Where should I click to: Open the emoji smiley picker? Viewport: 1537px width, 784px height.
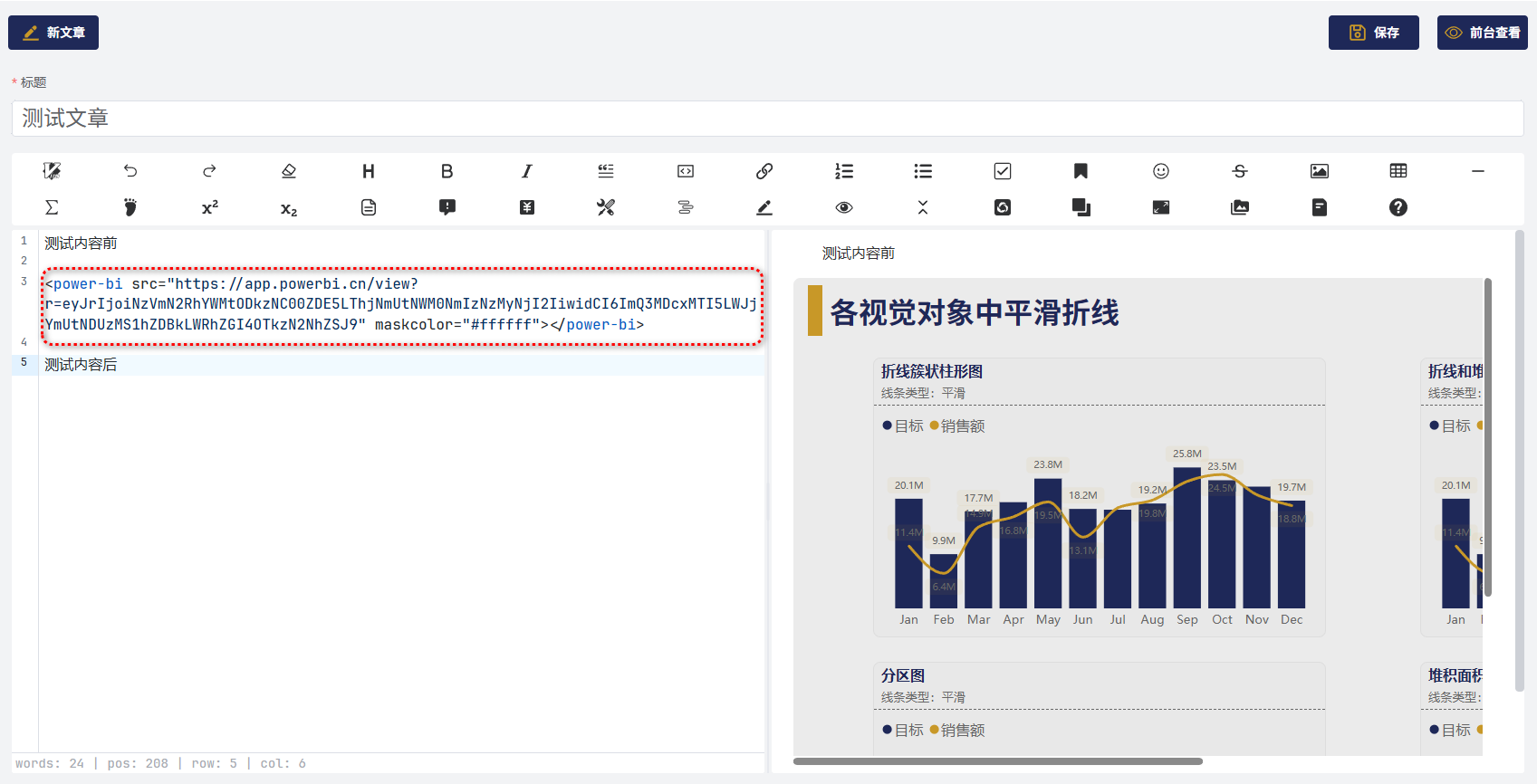(1161, 171)
